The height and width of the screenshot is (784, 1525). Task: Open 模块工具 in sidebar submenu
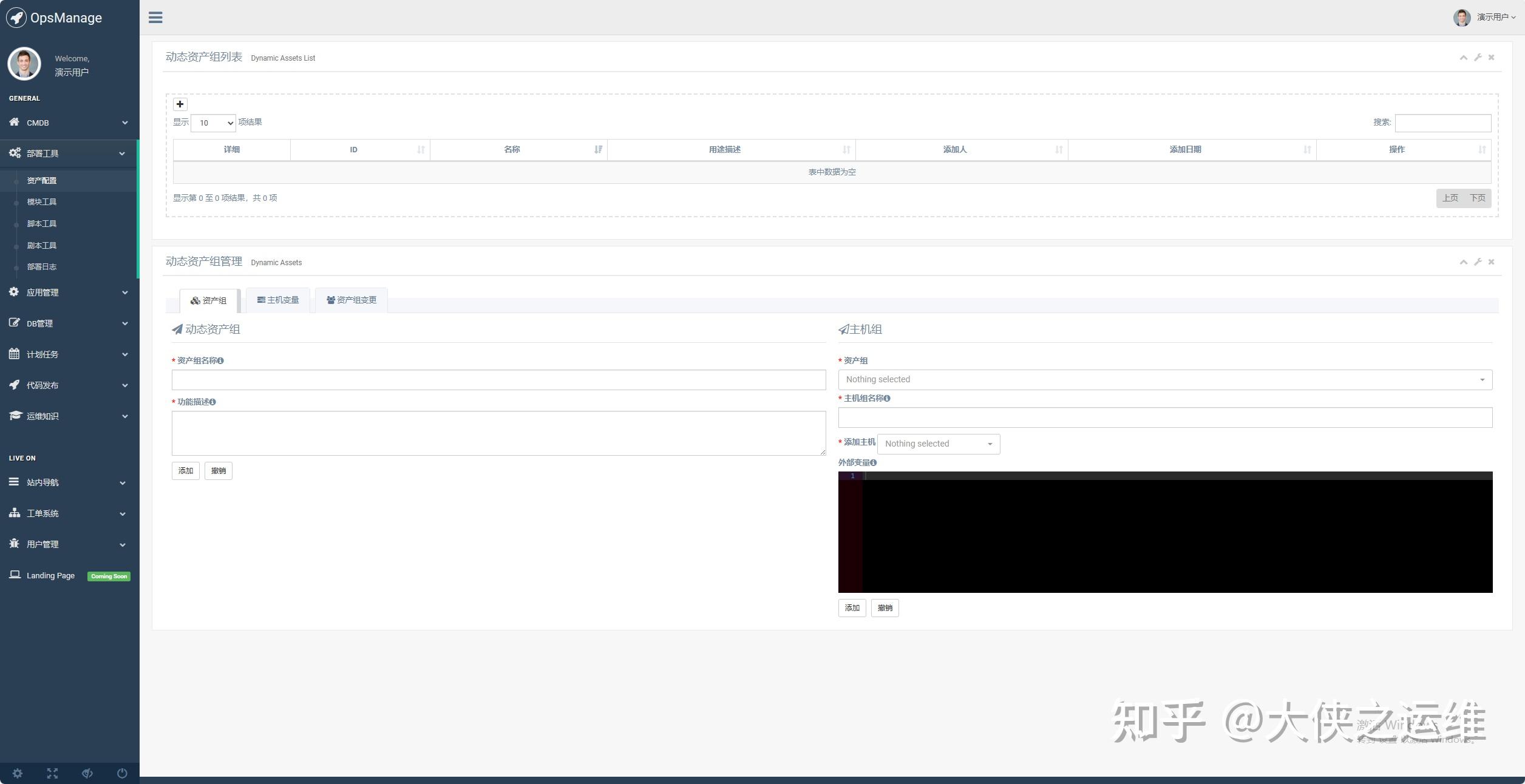pyautogui.click(x=42, y=202)
